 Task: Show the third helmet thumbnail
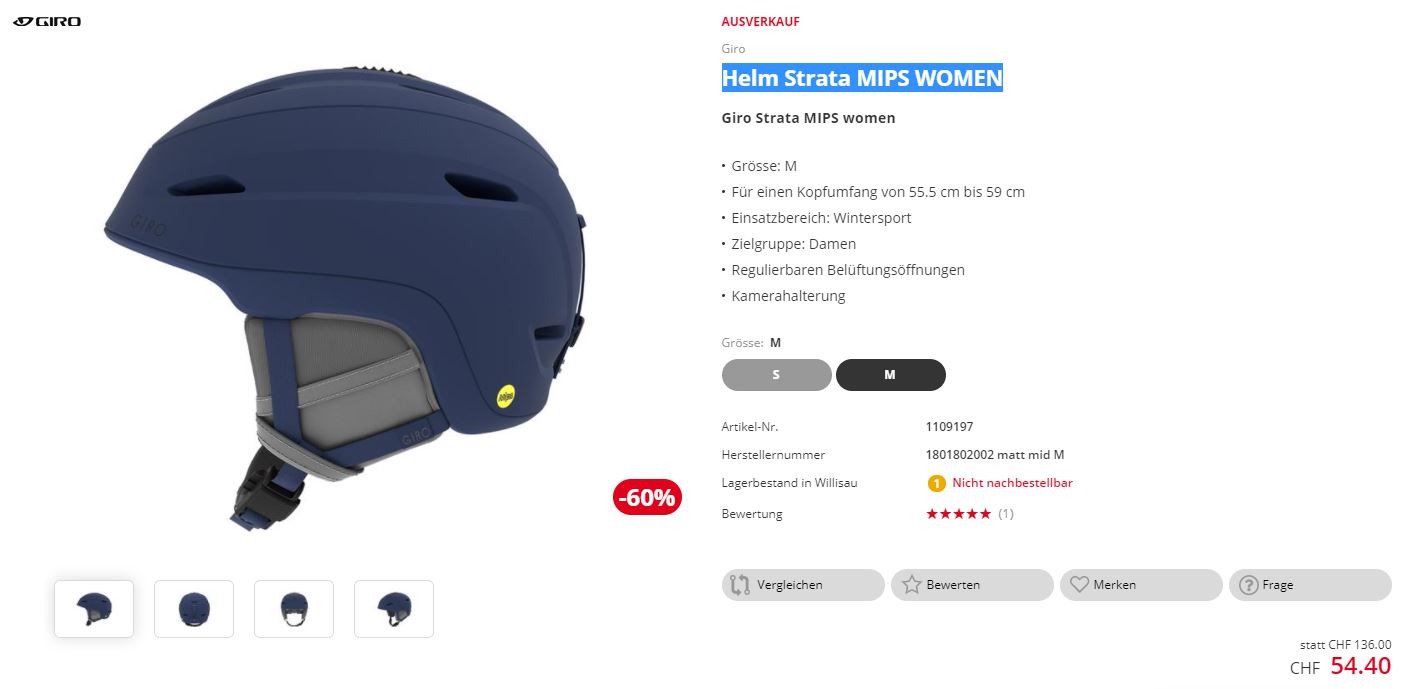tap(294, 609)
